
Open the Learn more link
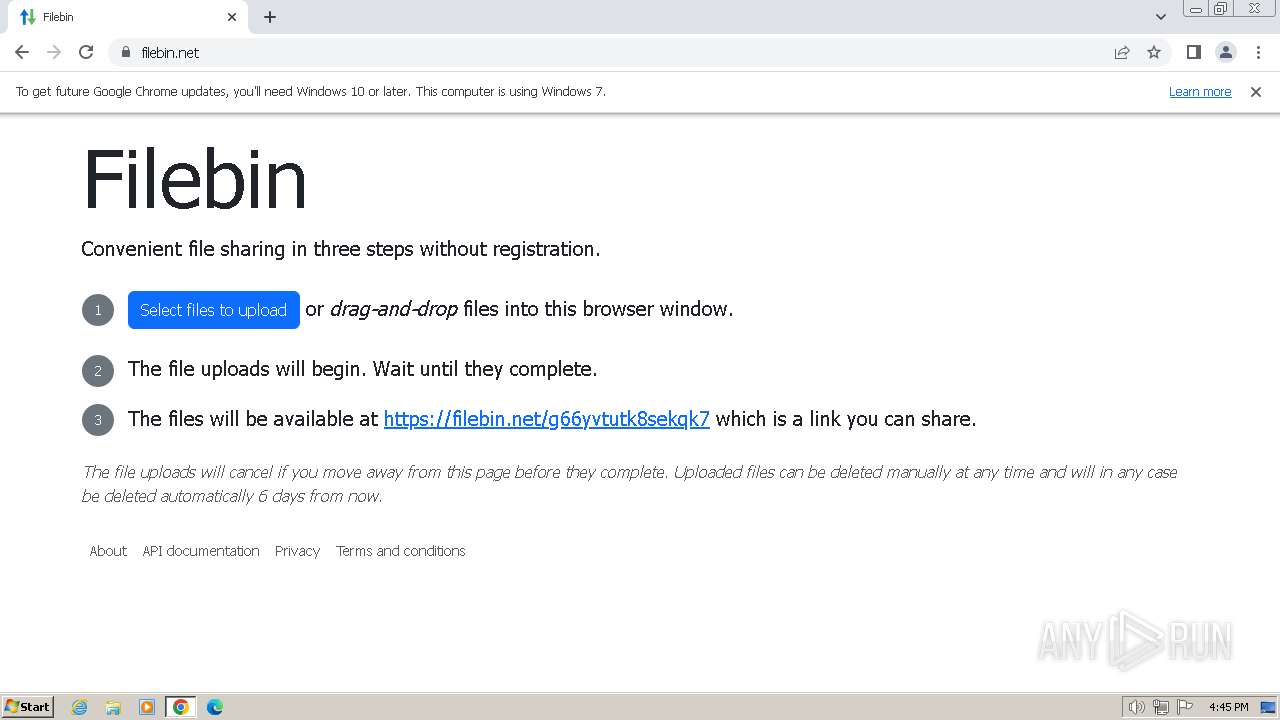pyautogui.click(x=1200, y=92)
